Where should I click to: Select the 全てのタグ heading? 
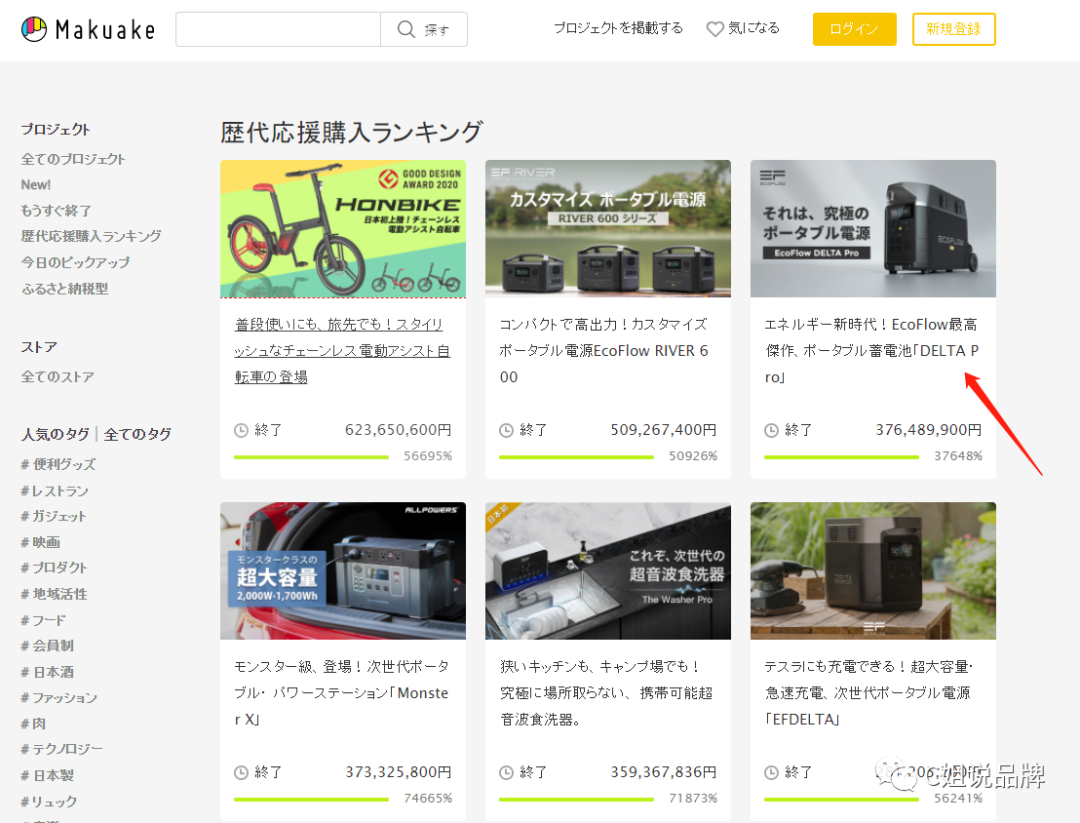point(137,434)
